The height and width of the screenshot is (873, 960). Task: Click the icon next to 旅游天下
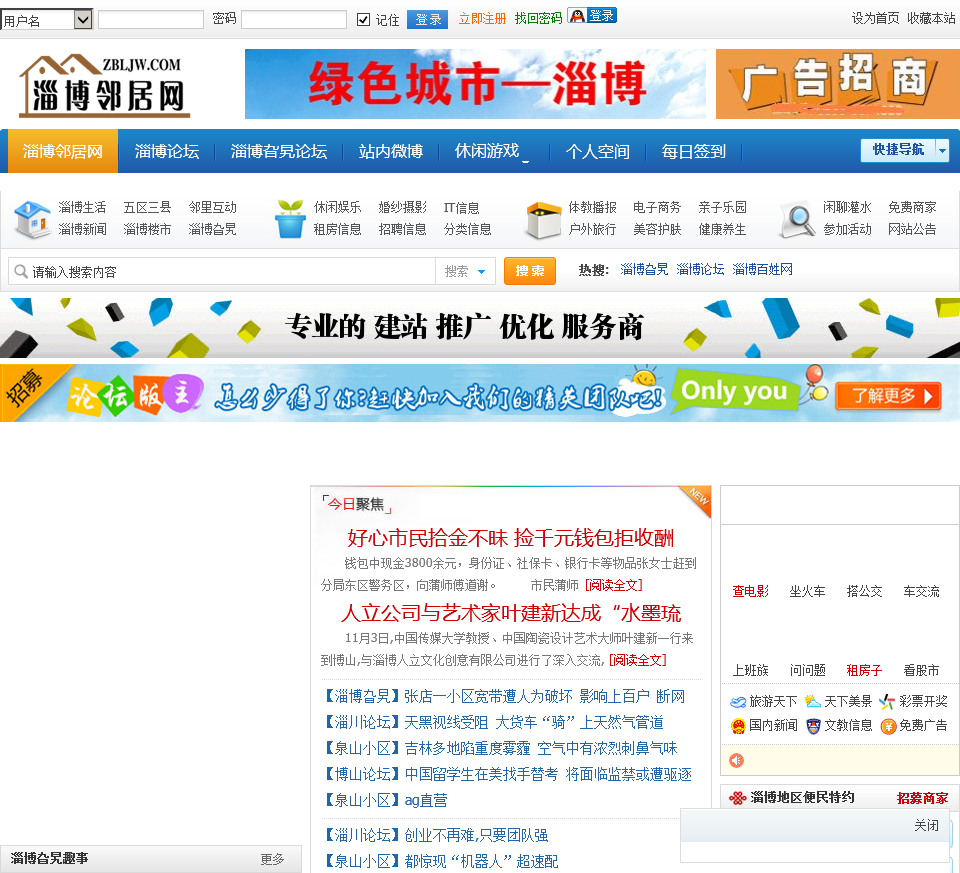[738, 702]
